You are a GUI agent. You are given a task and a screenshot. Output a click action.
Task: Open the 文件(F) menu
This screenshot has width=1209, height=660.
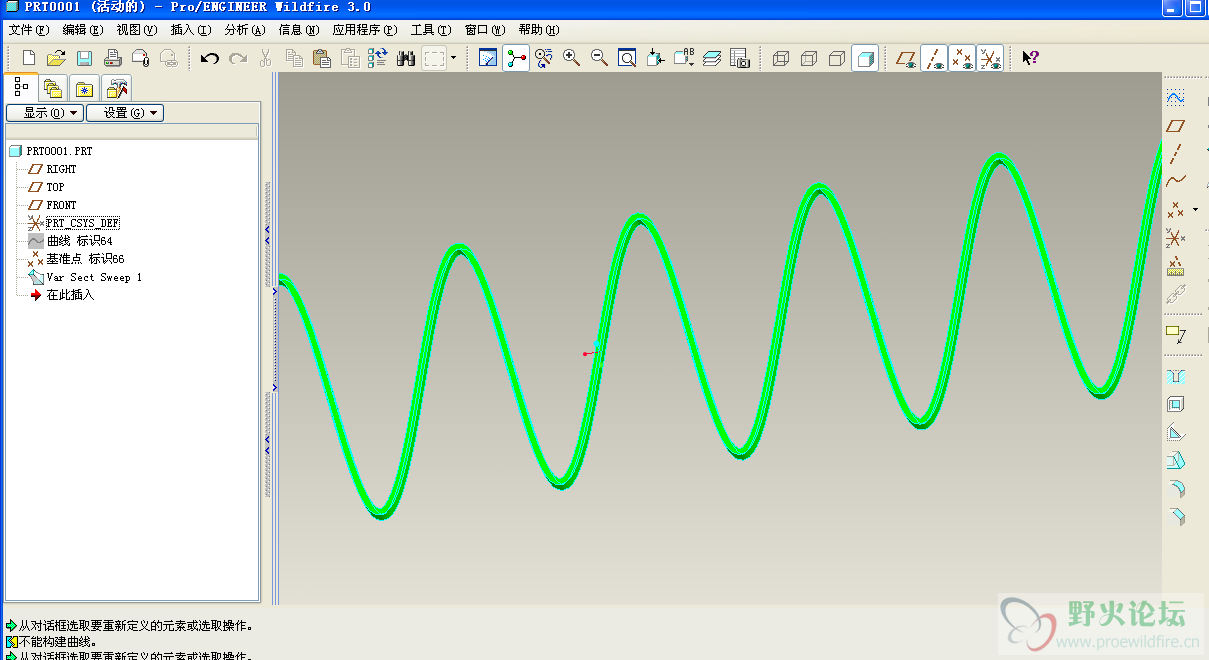[x=27, y=30]
